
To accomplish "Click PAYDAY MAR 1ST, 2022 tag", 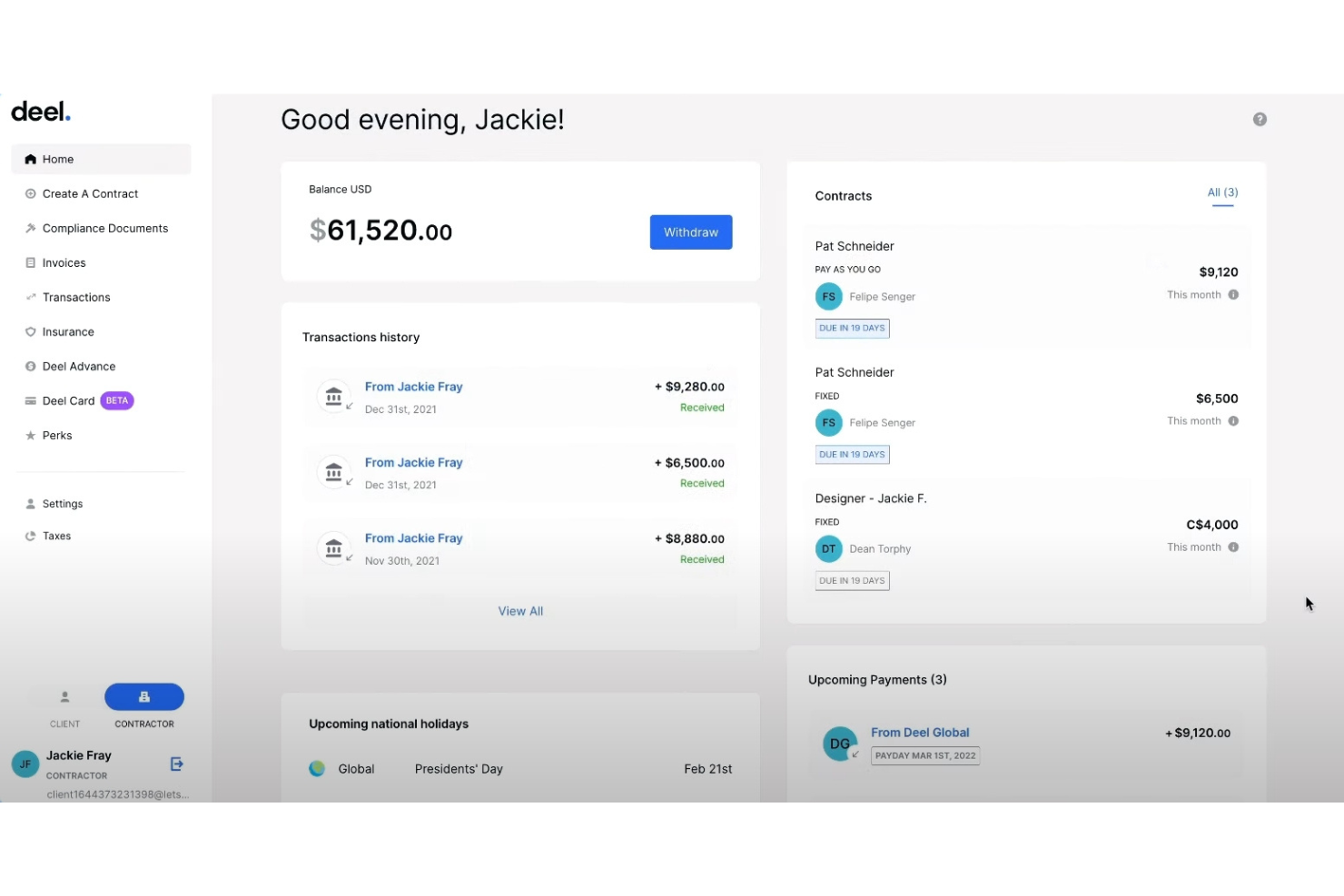I will click(925, 755).
